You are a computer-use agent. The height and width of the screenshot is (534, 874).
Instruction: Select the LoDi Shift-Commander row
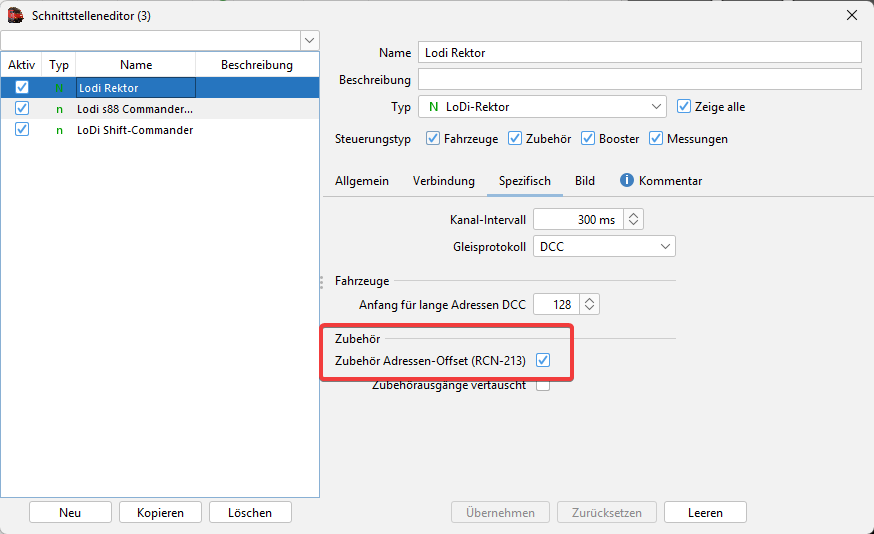(x=160, y=130)
